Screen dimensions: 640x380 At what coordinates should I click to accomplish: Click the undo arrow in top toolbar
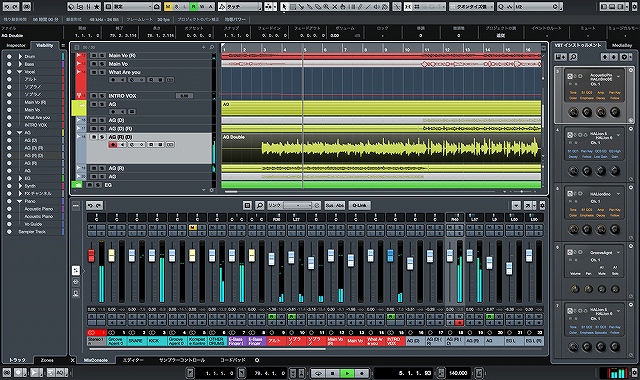pos(6,7)
